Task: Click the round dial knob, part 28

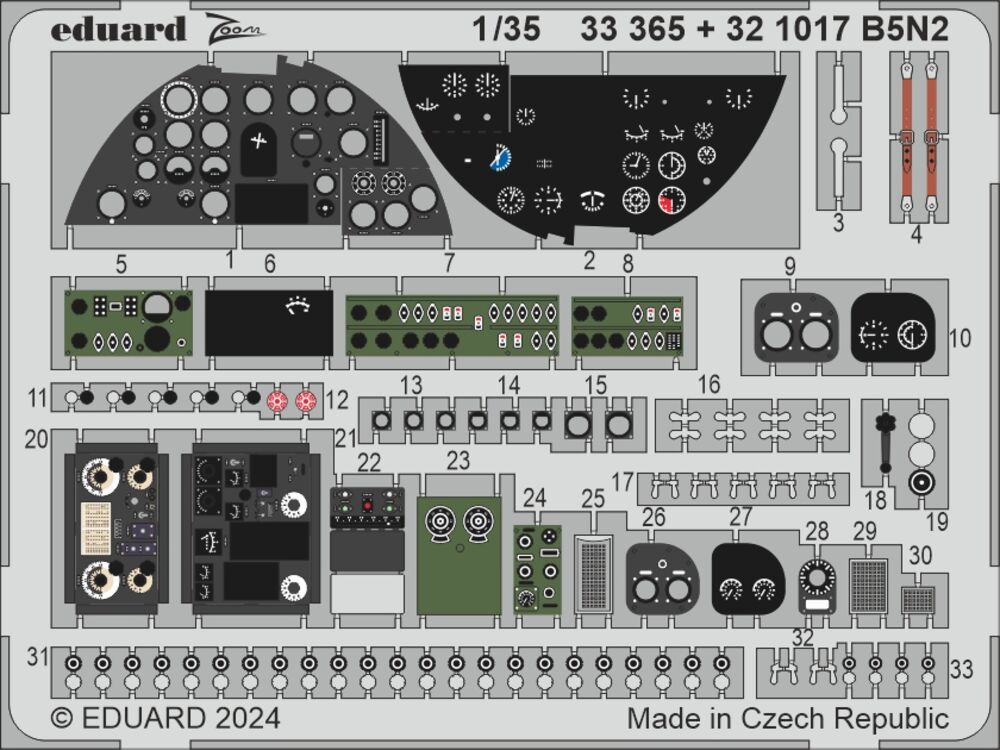Action: (817, 579)
